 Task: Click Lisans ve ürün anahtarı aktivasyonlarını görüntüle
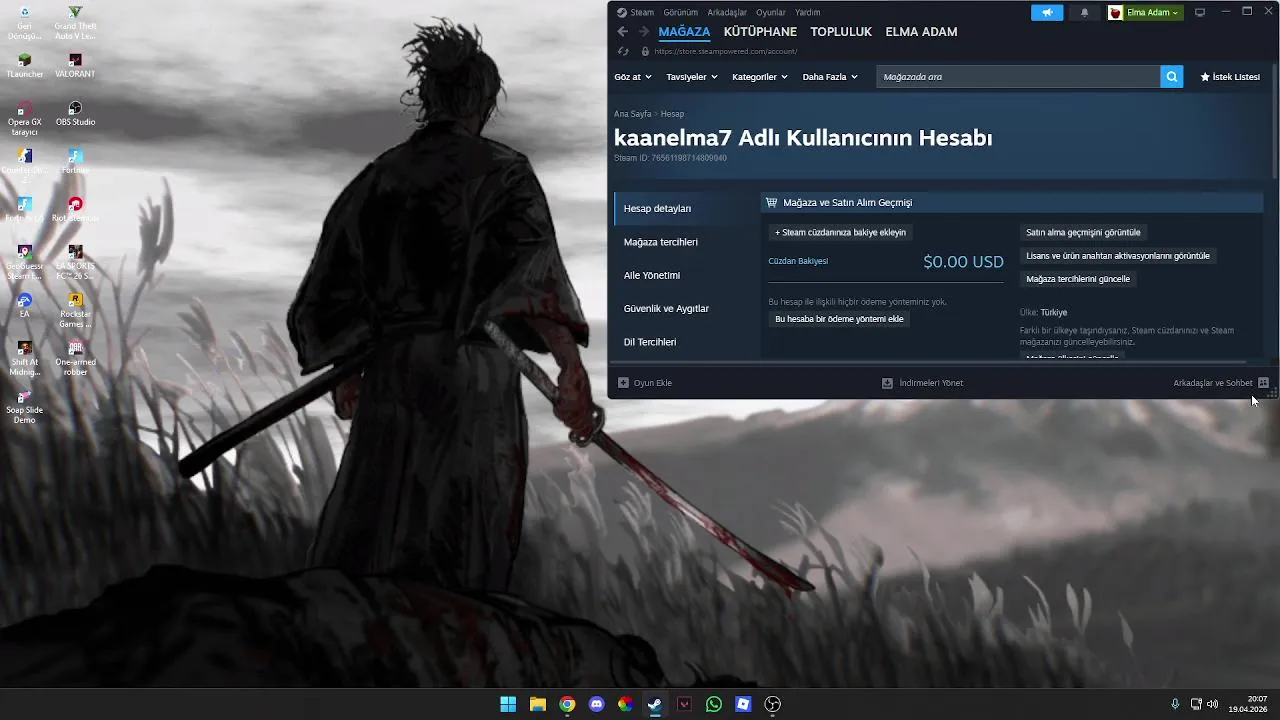(x=1118, y=255)
